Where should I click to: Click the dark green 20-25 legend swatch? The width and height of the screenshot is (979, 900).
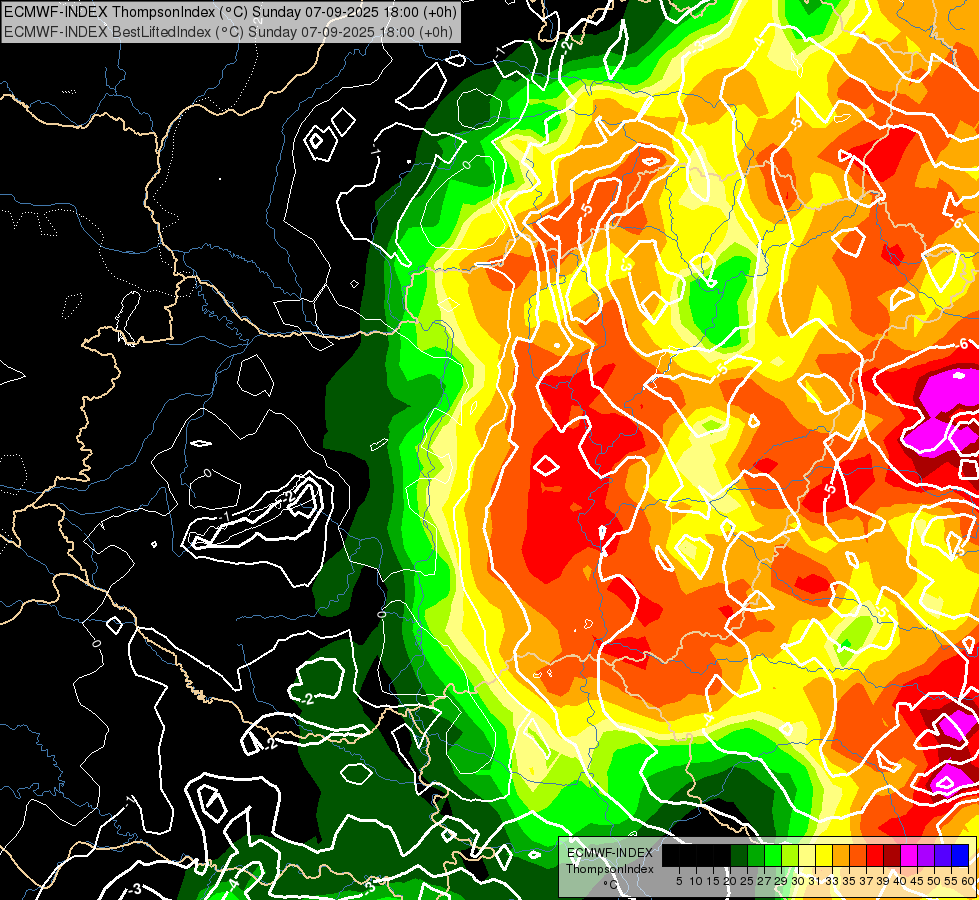739,855
